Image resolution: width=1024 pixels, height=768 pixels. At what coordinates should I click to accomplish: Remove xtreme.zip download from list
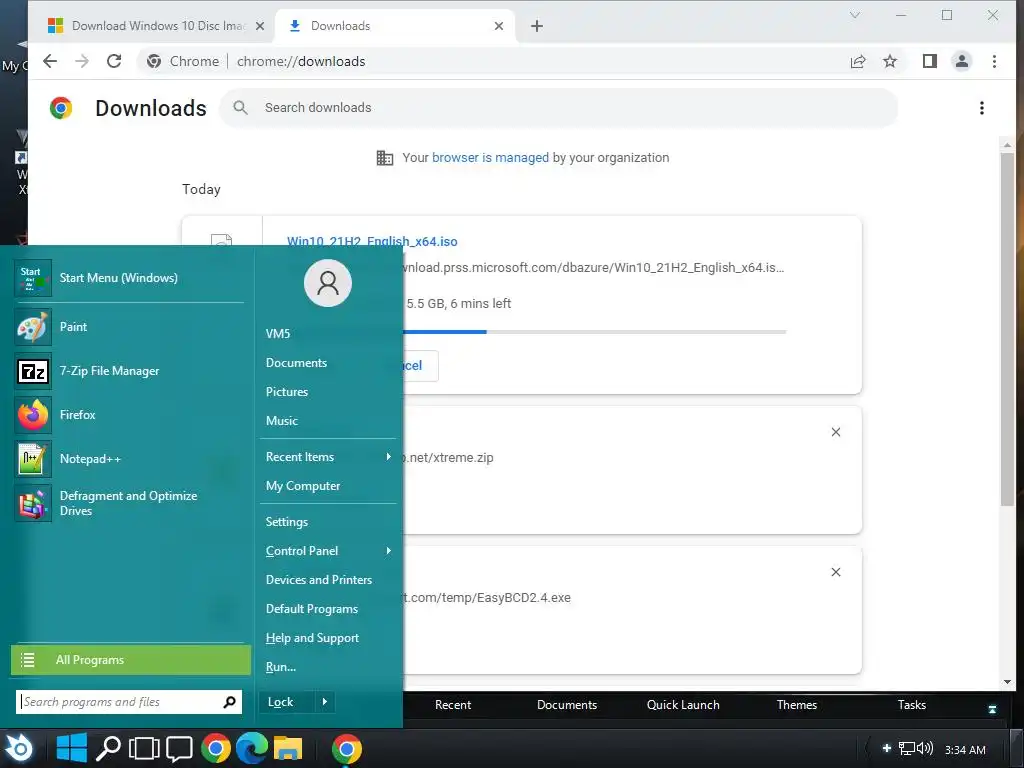(x=835, y=432)
